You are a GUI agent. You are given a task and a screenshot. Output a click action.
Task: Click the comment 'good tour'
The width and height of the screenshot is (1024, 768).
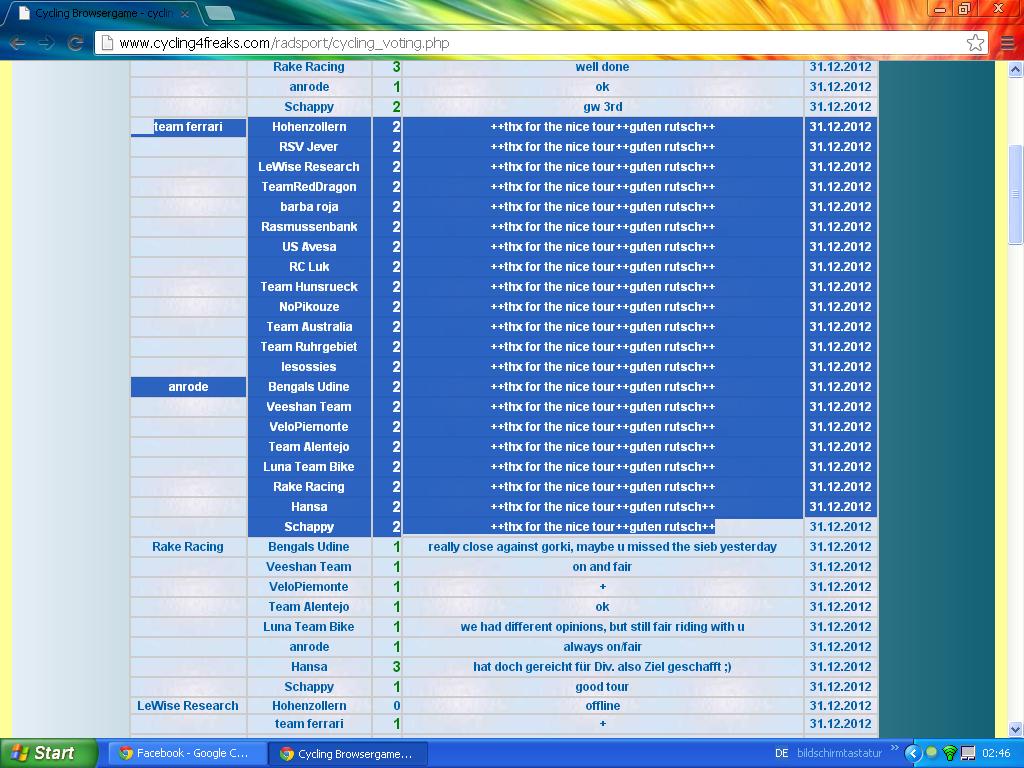click(602, 687)
